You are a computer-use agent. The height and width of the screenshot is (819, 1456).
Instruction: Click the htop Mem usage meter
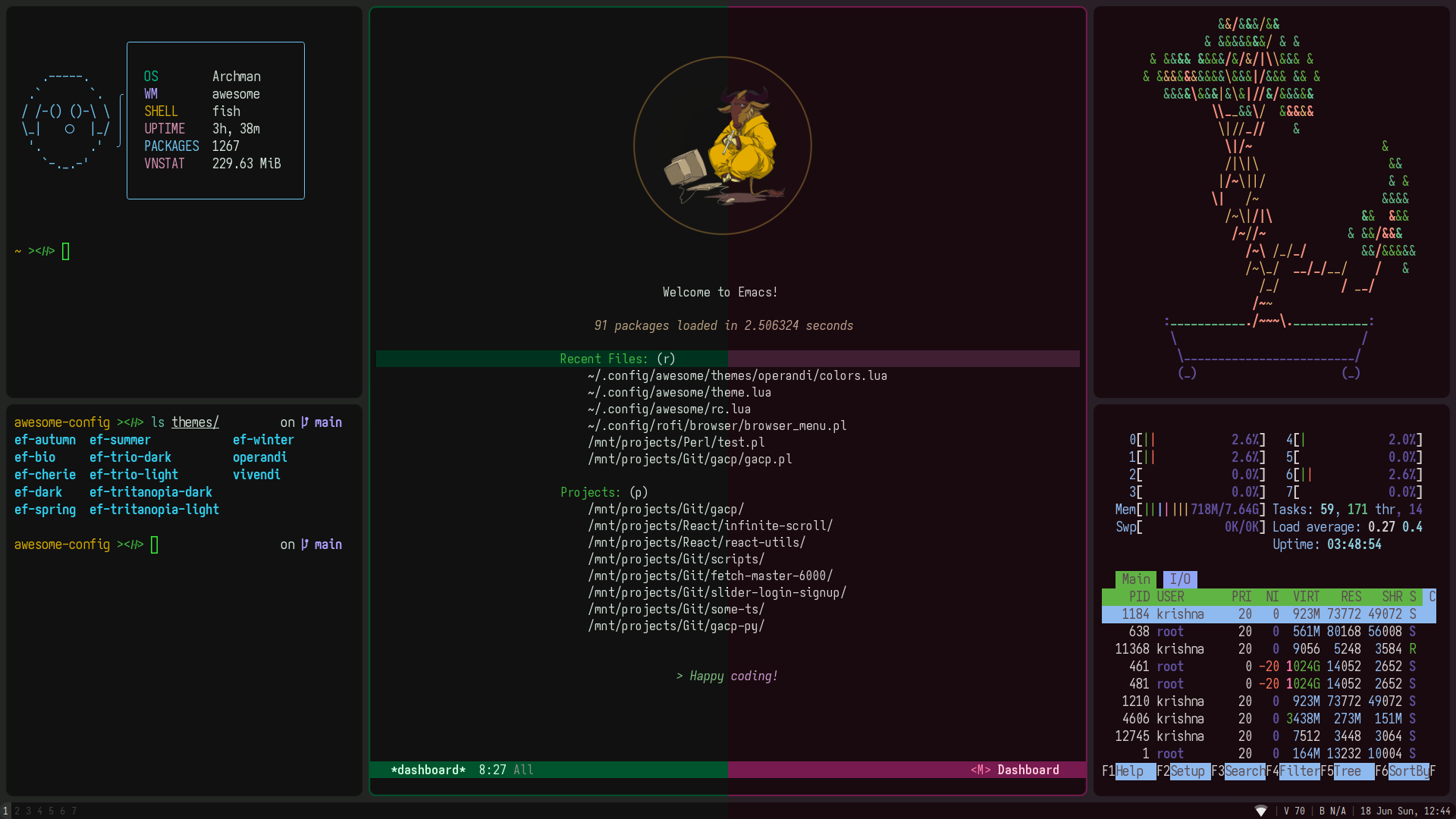coord(1191,510)
